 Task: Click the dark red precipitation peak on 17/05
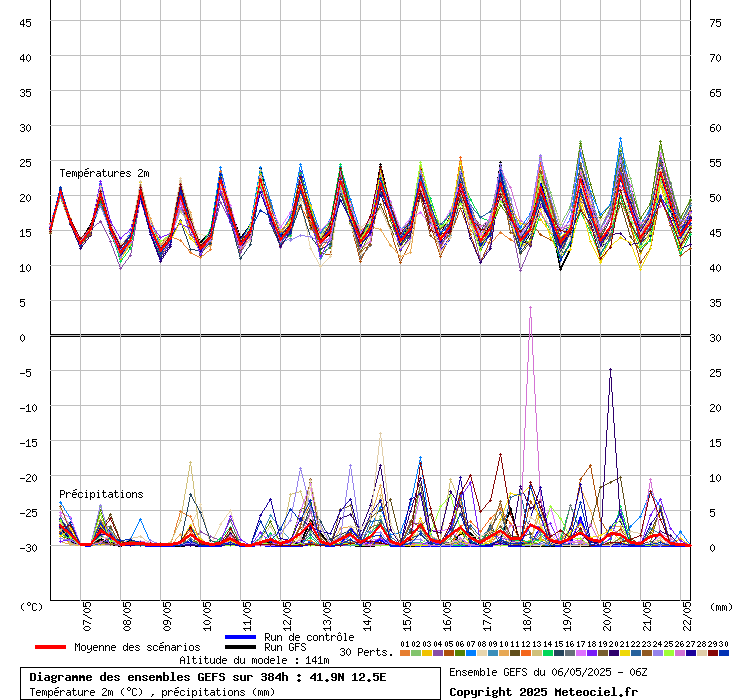[501, 455]
